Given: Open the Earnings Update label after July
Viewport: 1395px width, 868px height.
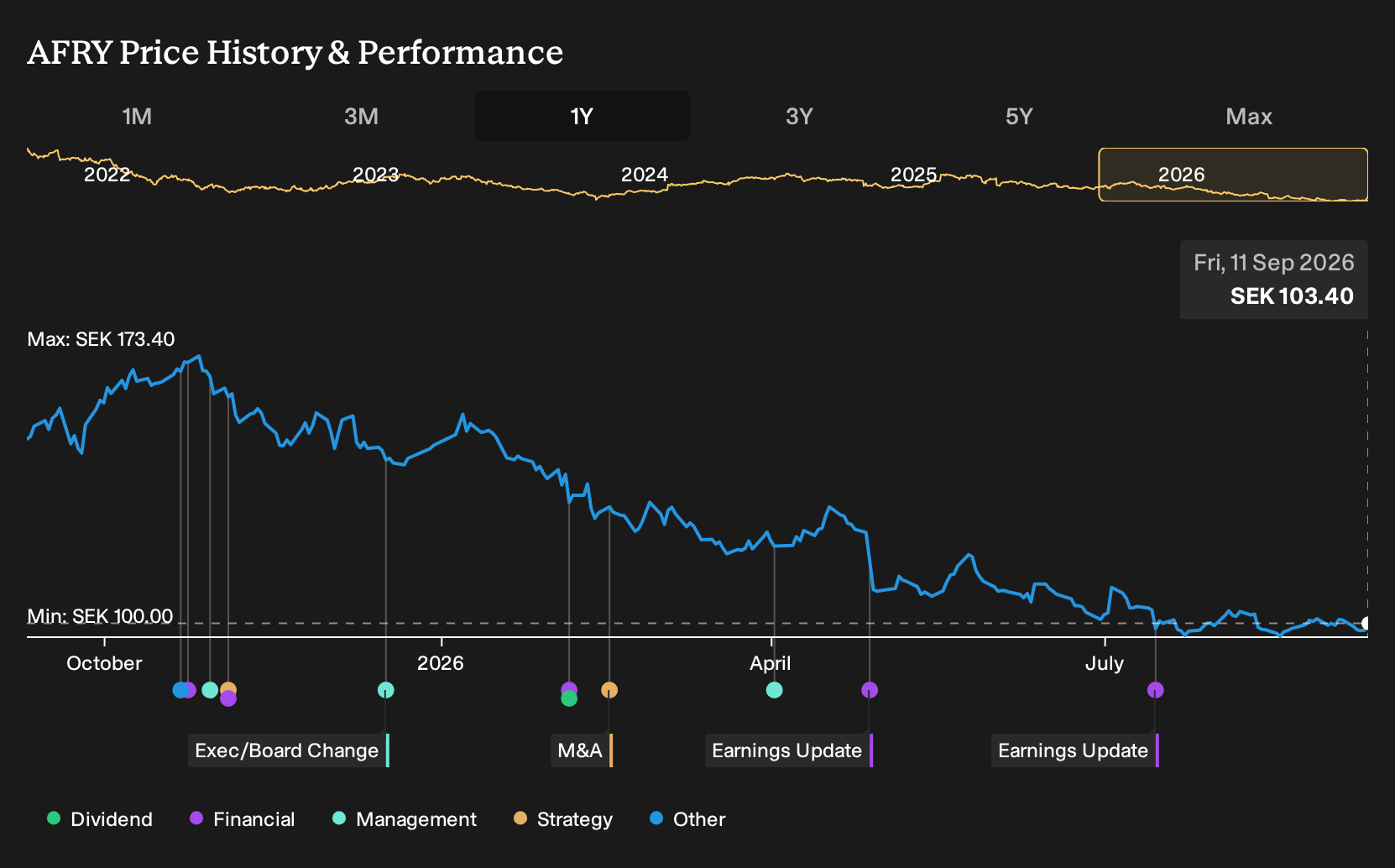Looking at the screenshot, I should 1075,750.
